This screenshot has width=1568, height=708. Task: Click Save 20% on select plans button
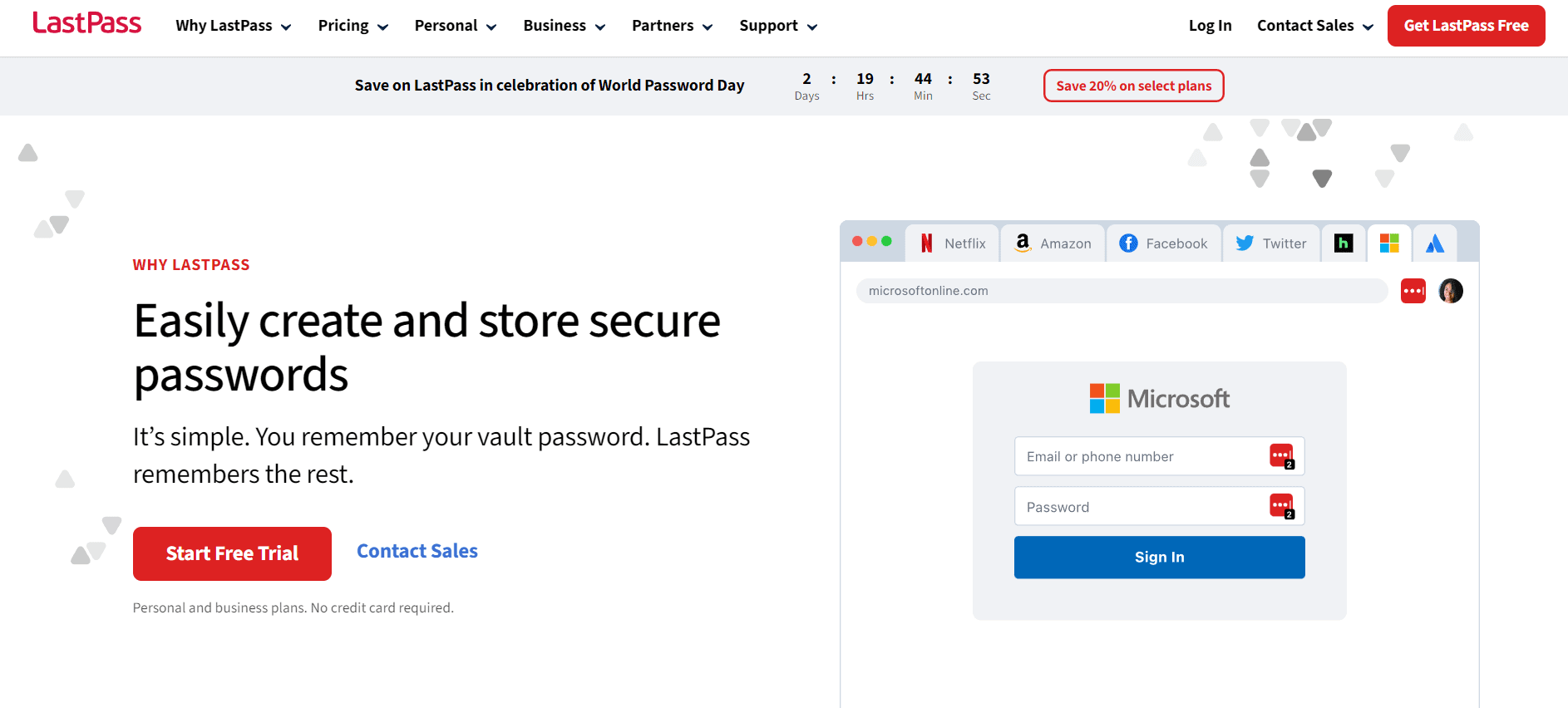pos(1134,86)
